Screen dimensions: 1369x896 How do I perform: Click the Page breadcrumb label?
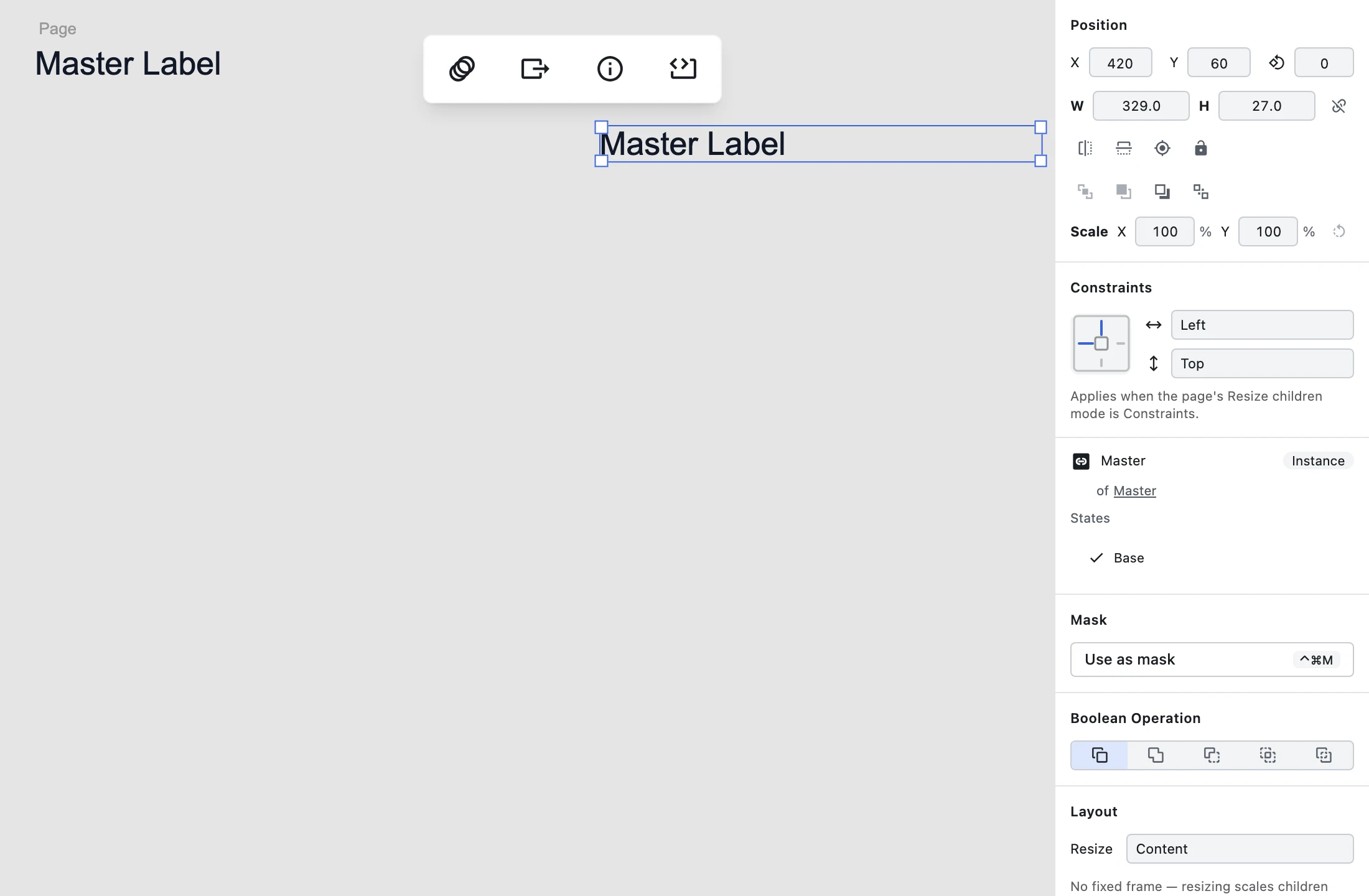pyautogui.click(x=57, y=29)
